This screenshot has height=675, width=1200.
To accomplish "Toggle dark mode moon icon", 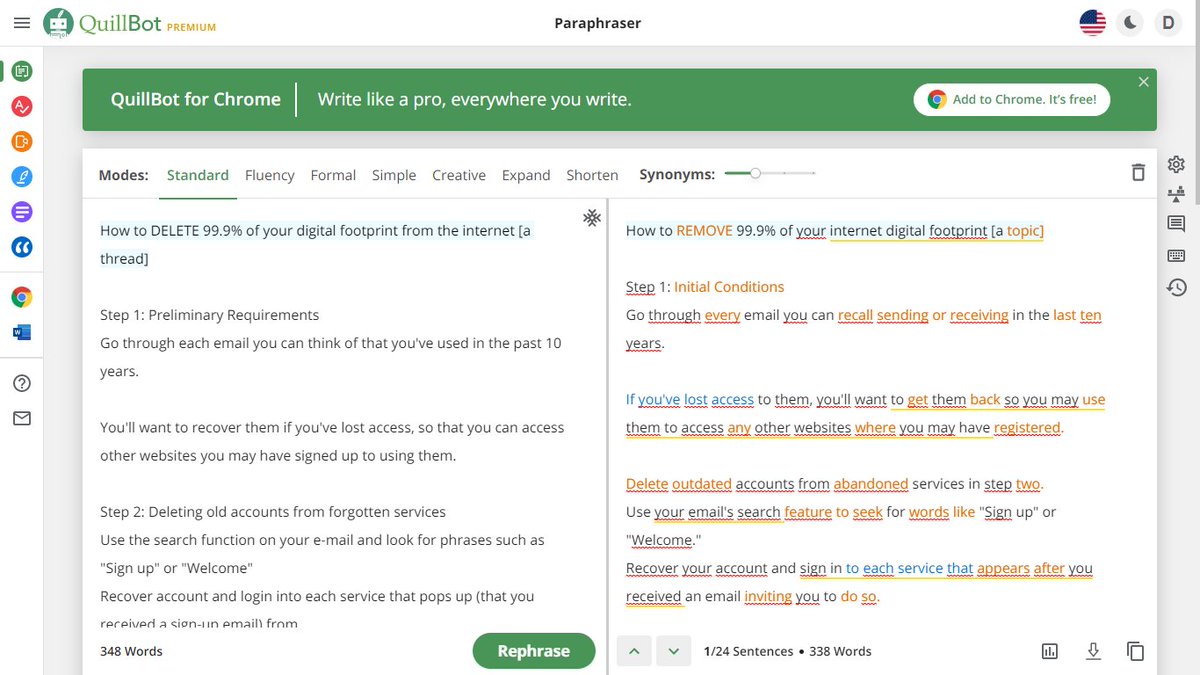I will tap(1130, 22).
